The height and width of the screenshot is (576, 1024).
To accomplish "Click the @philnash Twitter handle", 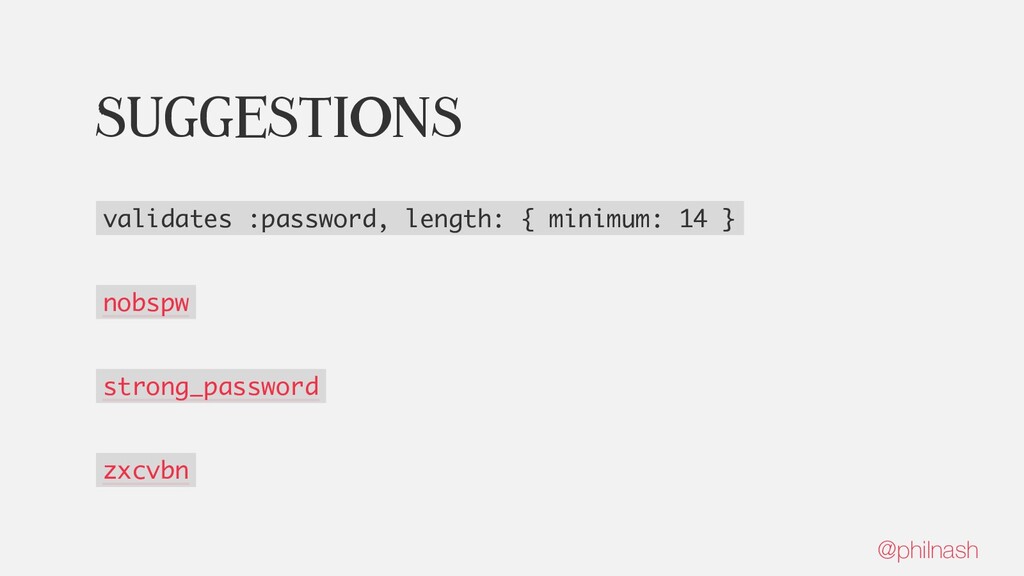I will click(927, 550).
